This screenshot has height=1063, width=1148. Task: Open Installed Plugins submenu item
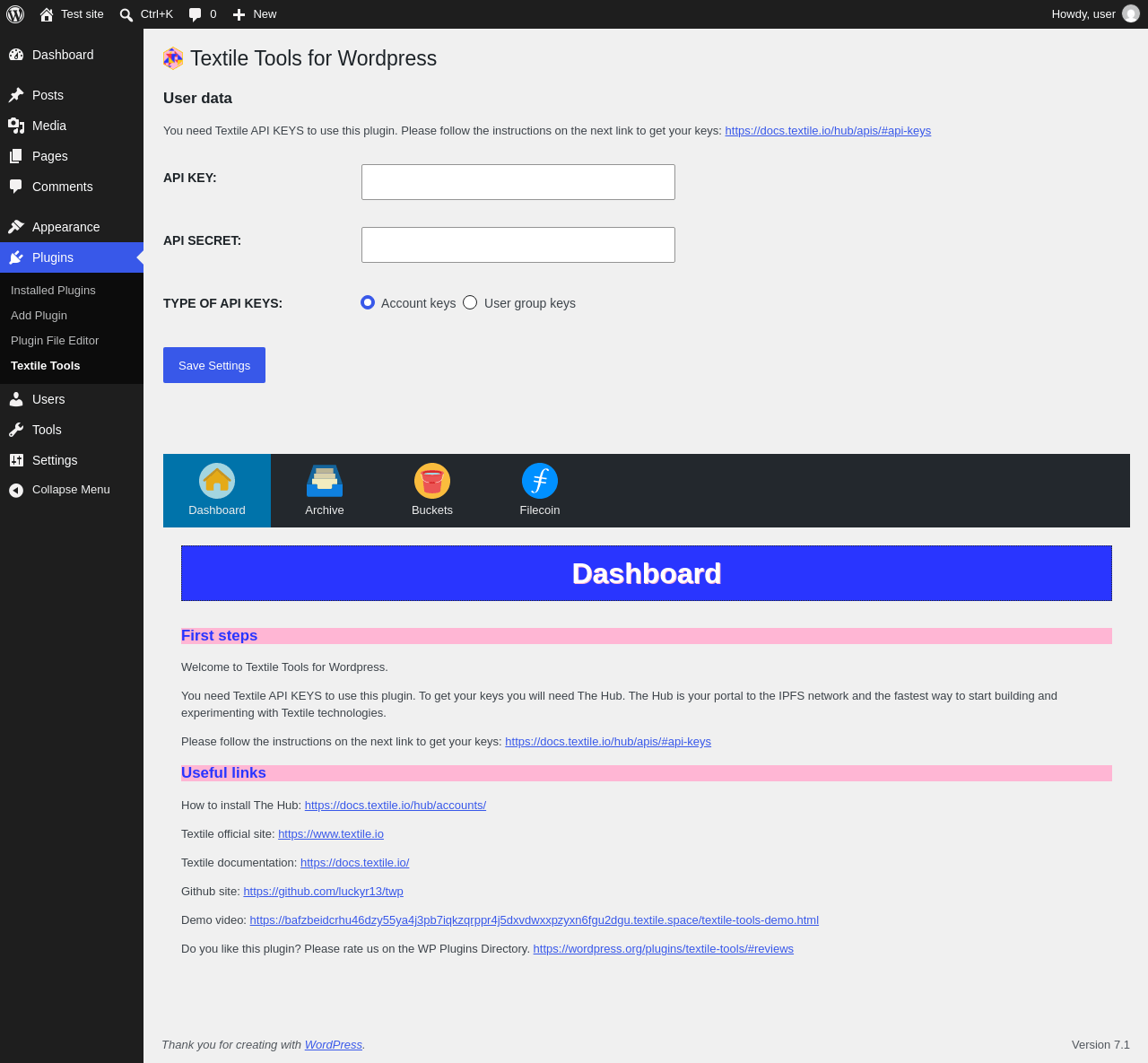click(53, 291)
